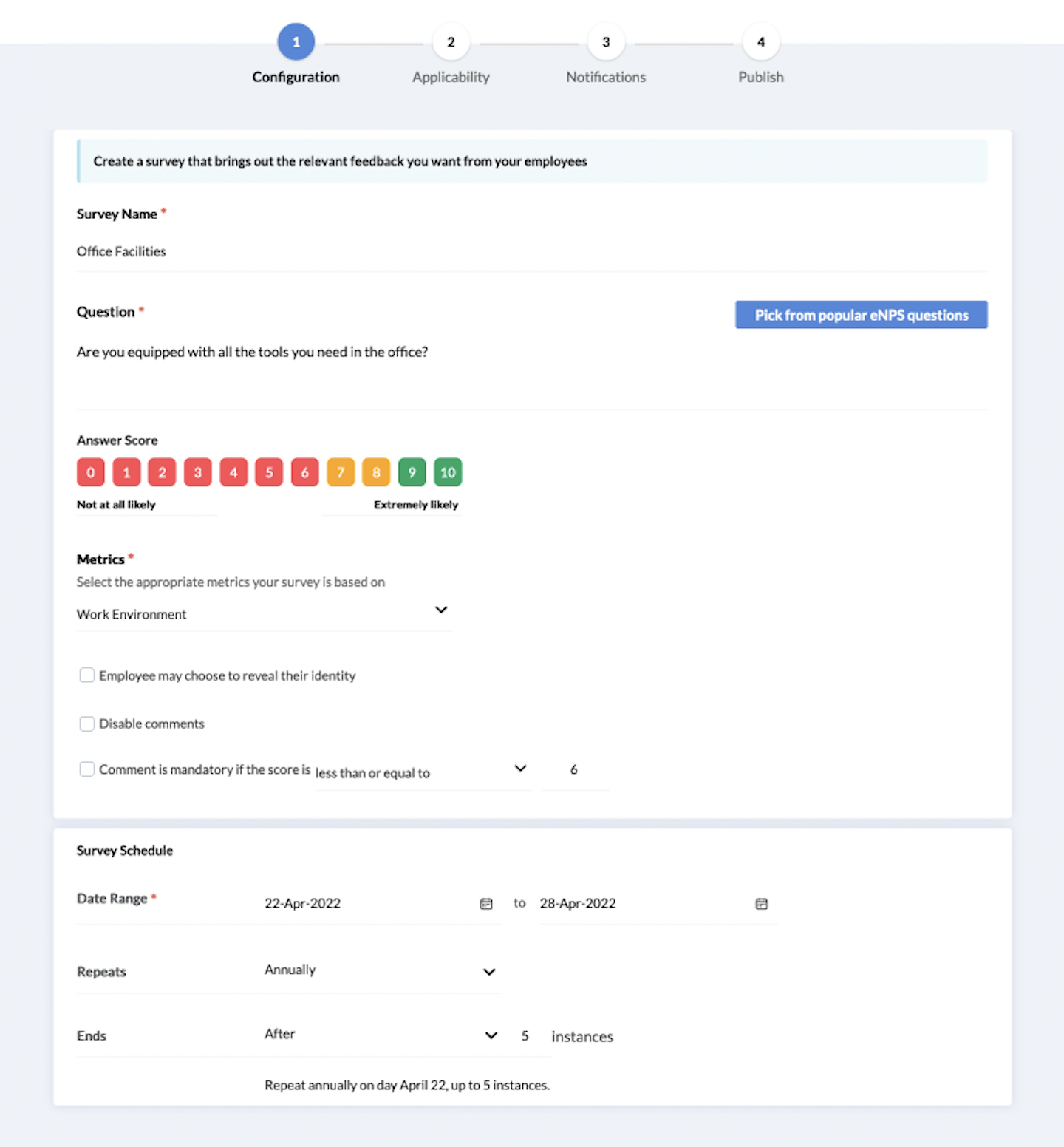Select answer score 3
This screenshot has width=1064, height=1147.
click(x=198, y=472)
